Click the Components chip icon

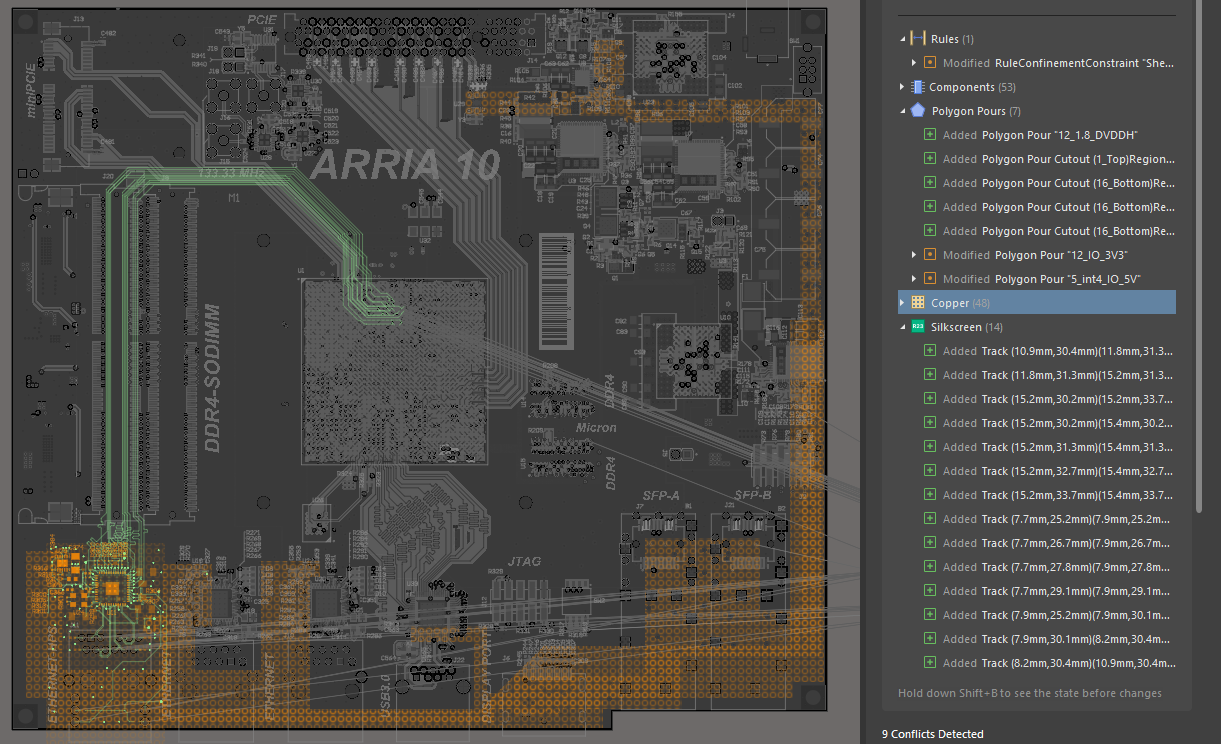(x=918, y=87)
